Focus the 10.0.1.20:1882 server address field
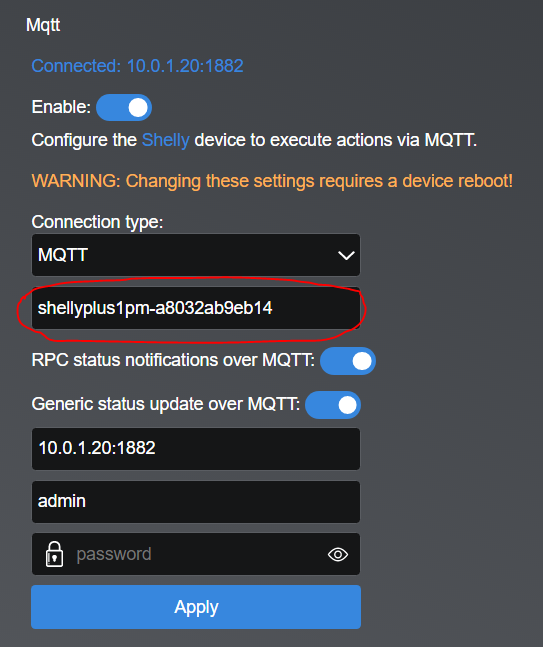The width and height of the screenshot is (543, 647). 196,449
